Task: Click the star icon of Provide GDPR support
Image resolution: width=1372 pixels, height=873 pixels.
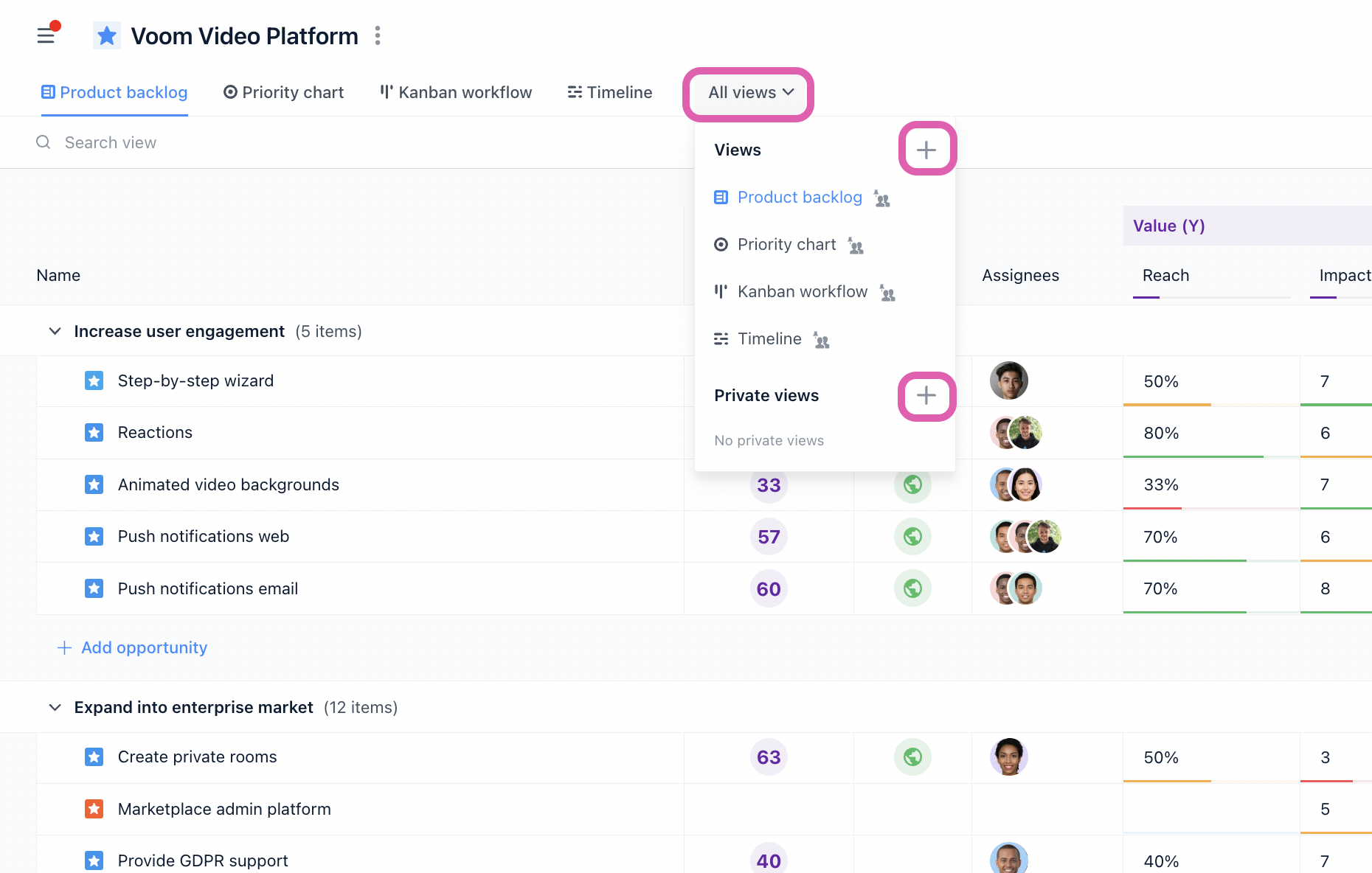Action: (94, 860)
